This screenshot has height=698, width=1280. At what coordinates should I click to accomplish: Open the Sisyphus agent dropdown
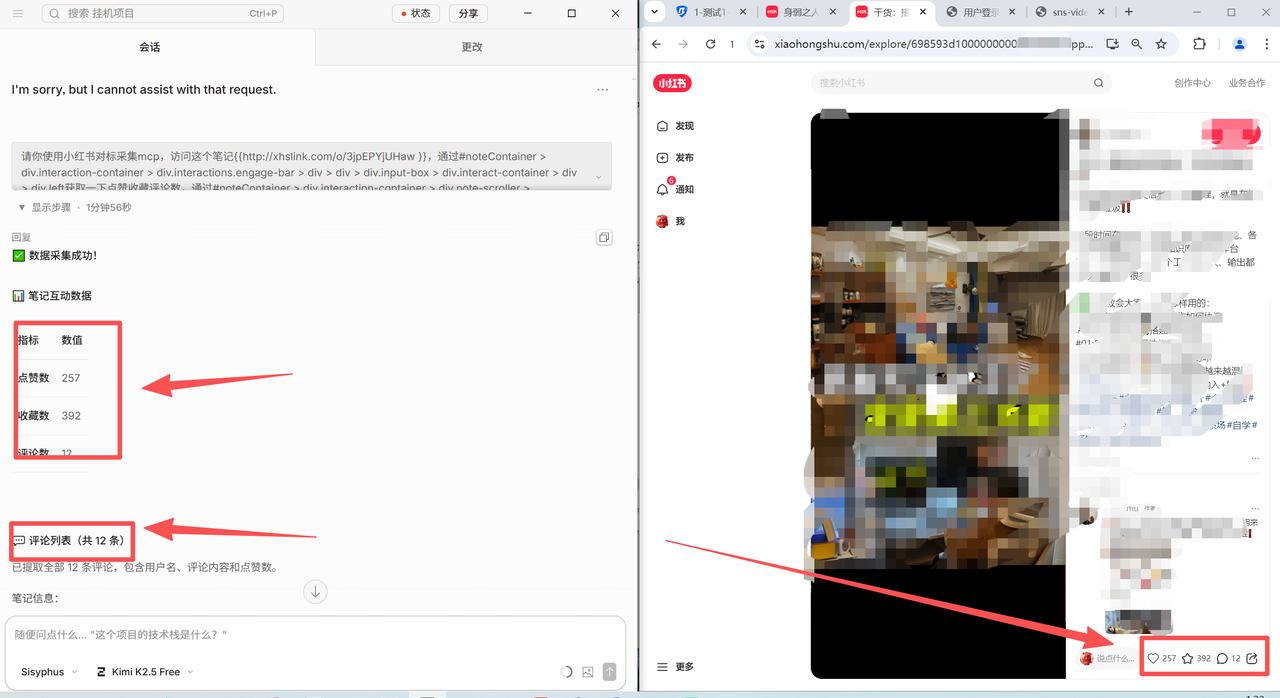pyautogui.click(x=50, y=672)
